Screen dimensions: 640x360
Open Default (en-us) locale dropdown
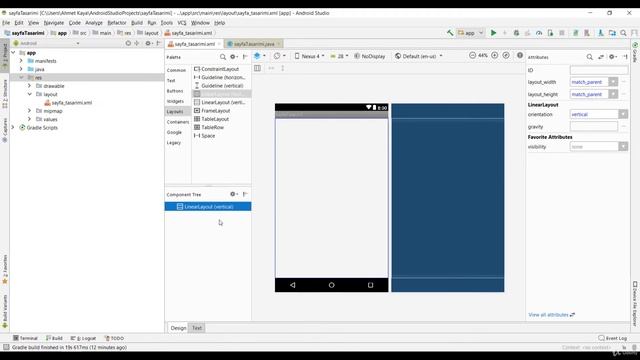[x=419, y=56]
